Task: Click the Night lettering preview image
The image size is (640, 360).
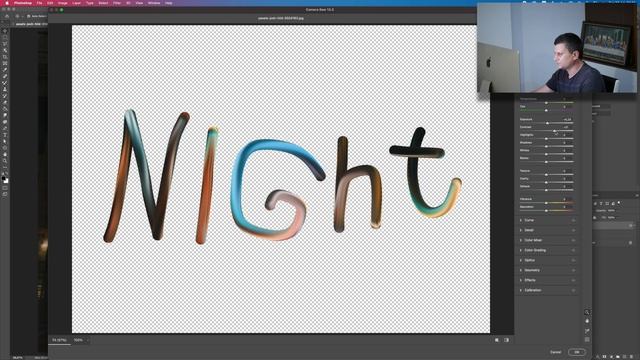Action: pyautogui.click(x=281, y=179)
